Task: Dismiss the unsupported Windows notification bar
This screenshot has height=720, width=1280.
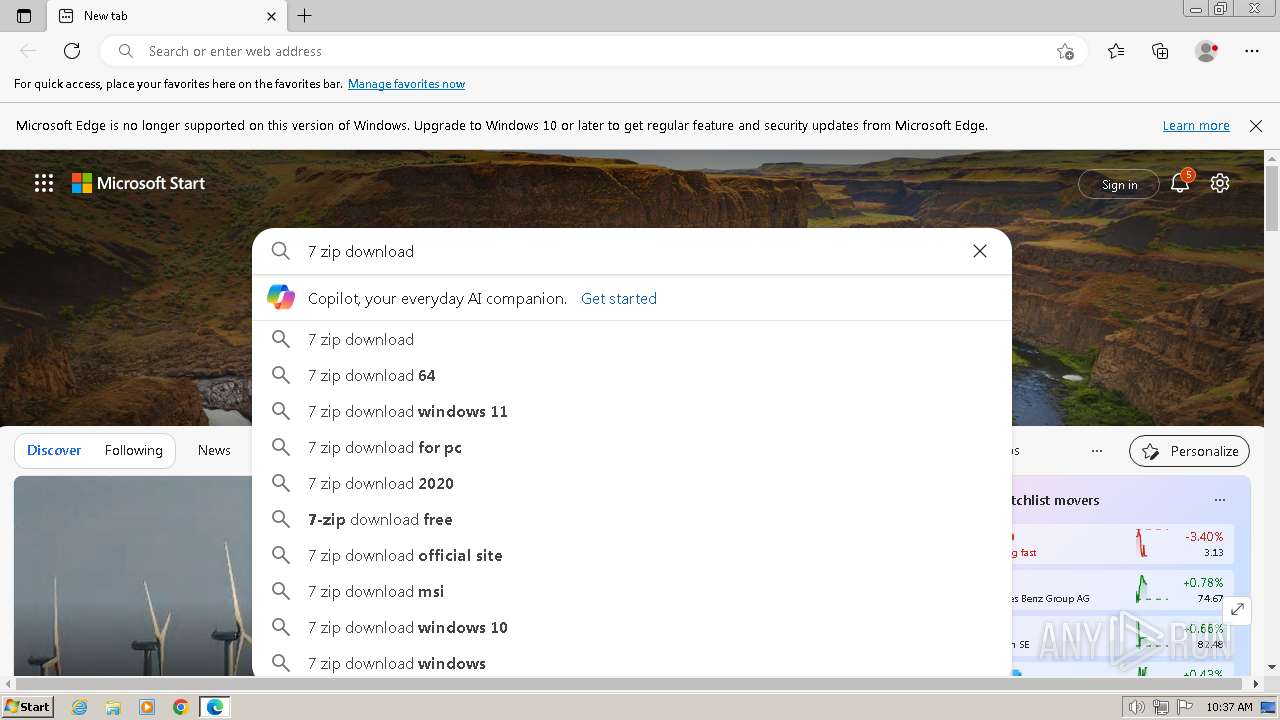Action: coord(1256,126)
